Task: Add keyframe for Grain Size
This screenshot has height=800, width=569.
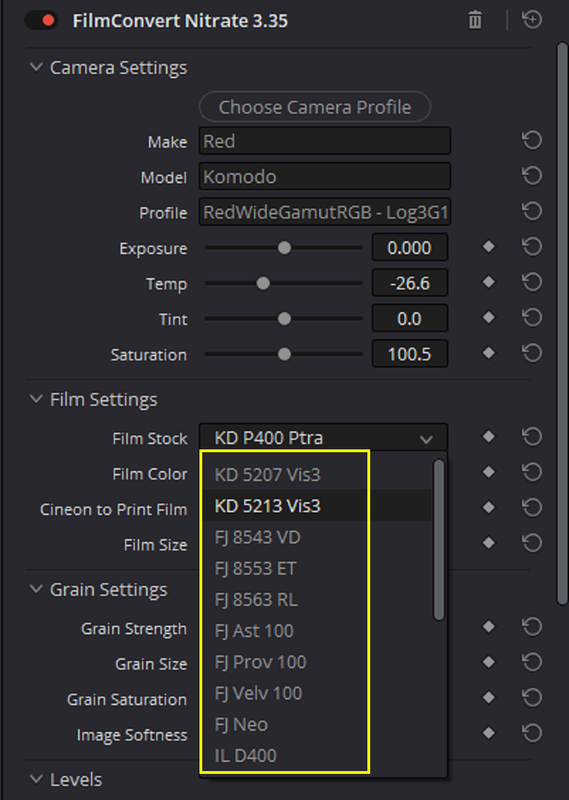Action: [488, 662]
